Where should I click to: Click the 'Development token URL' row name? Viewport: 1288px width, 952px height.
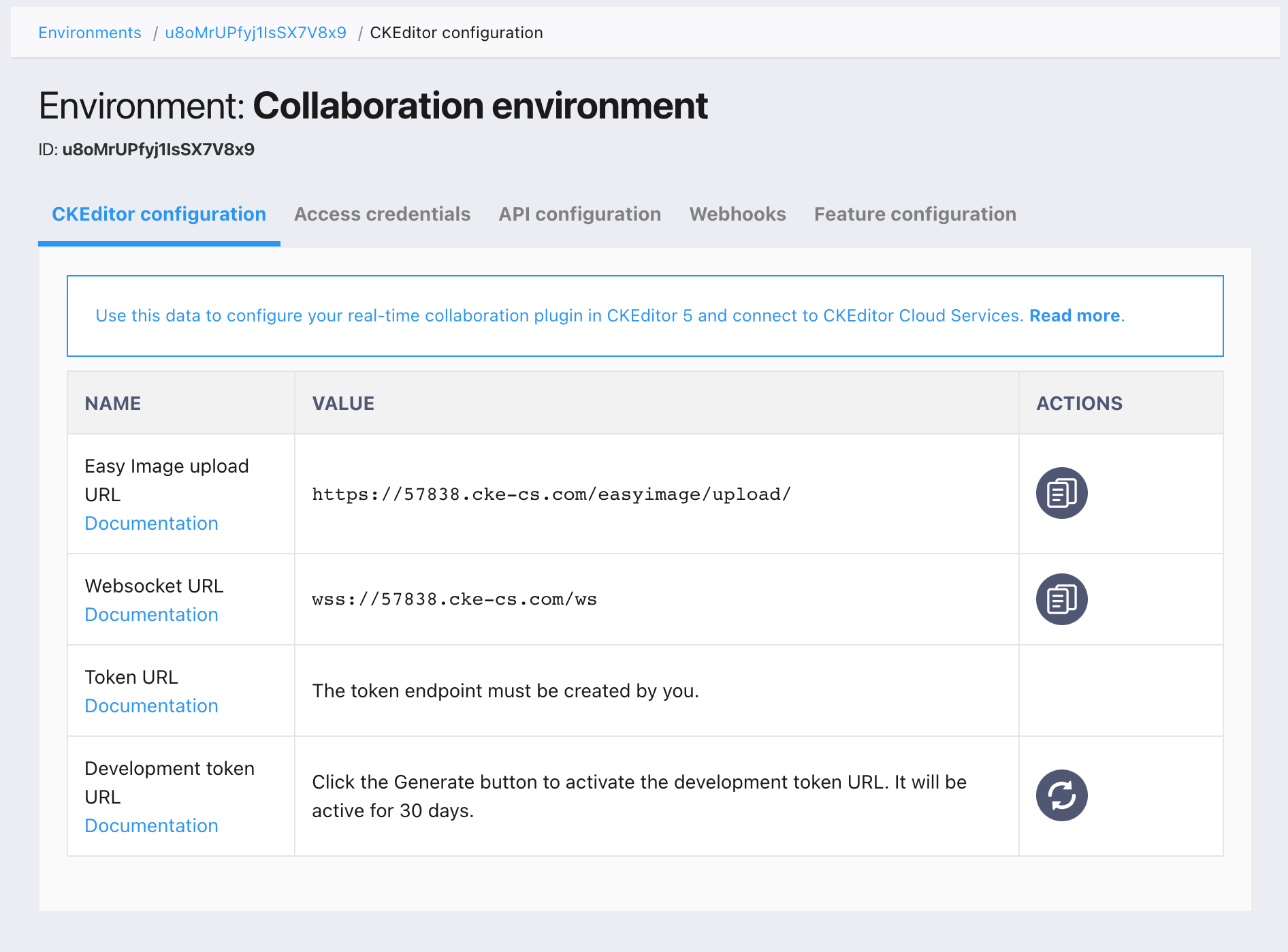(170, 782)
